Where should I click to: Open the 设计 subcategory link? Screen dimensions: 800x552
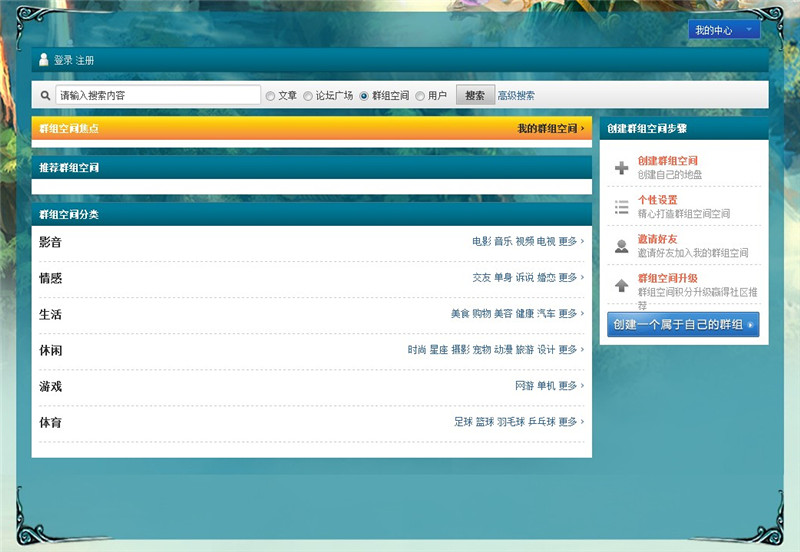pyautogui.click(x=546, y=350)
